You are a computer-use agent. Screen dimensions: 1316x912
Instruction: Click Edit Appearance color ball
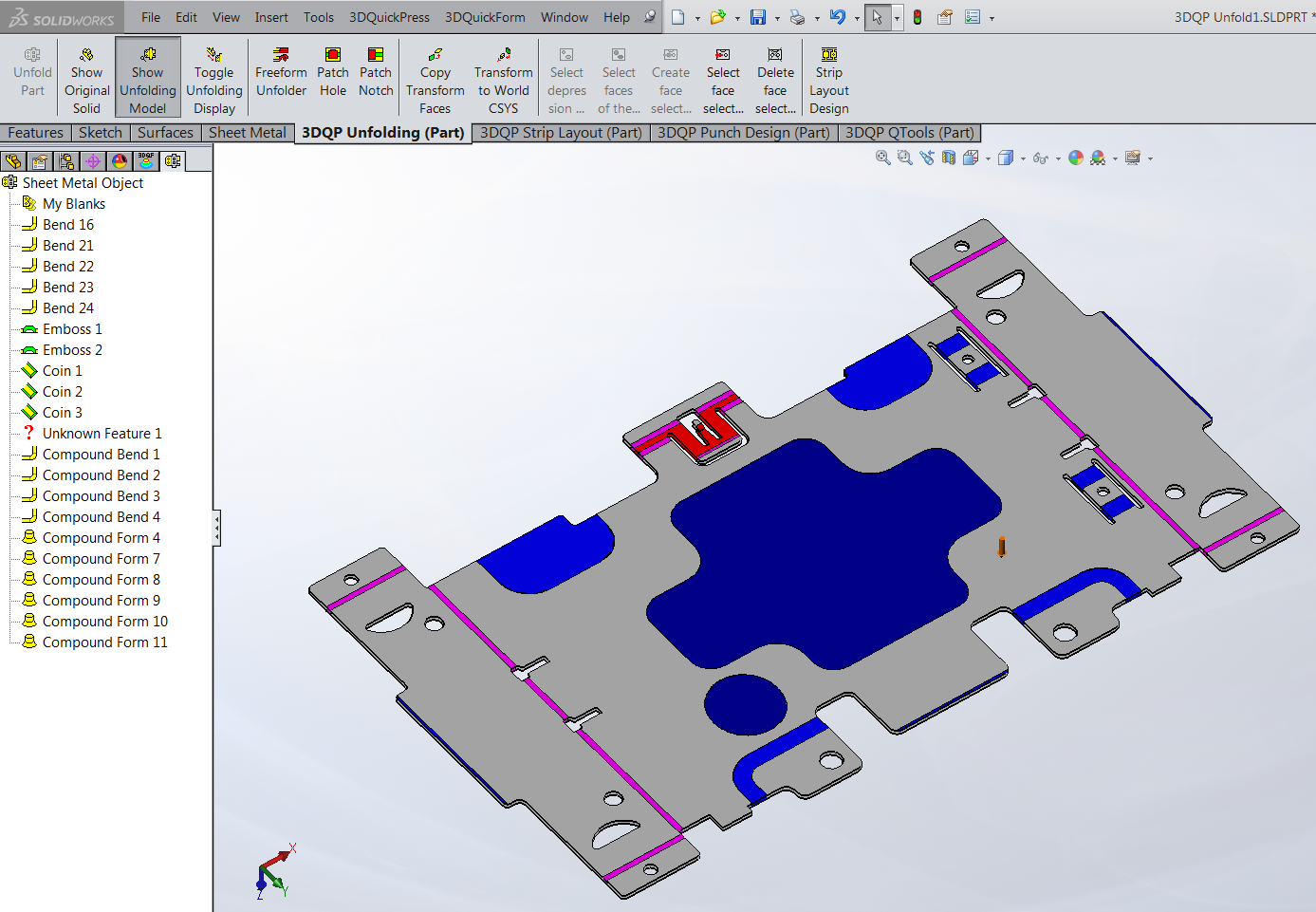(1076, 158)
